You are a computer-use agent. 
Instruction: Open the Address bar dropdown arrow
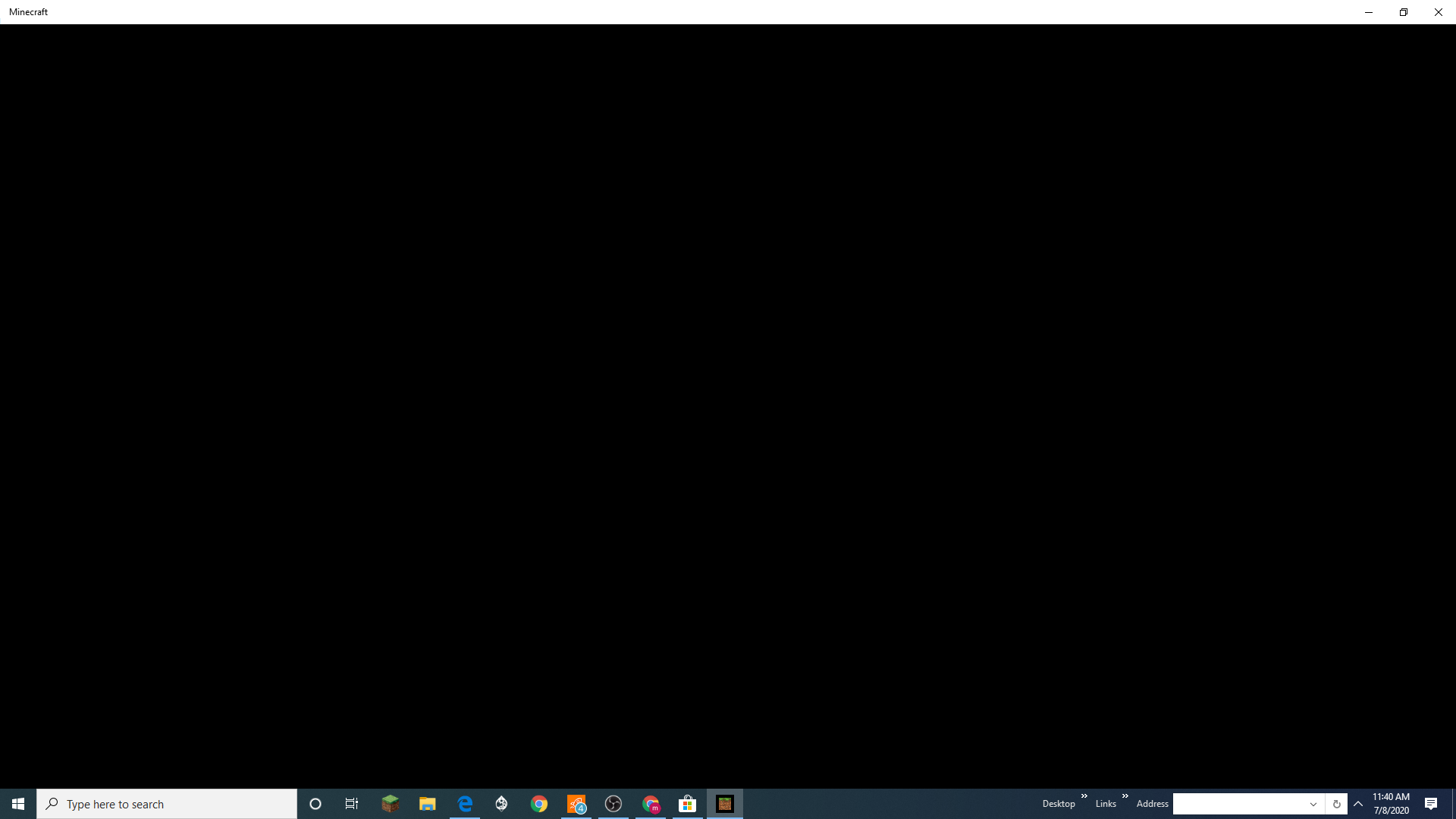click(1313, 804)
